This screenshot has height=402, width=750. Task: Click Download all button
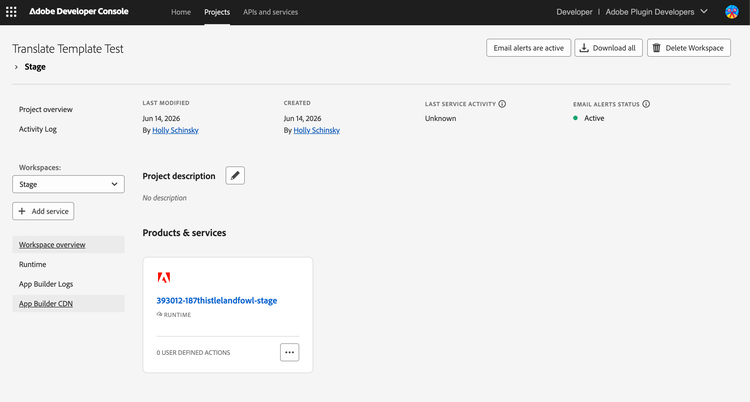pos(608,48)
